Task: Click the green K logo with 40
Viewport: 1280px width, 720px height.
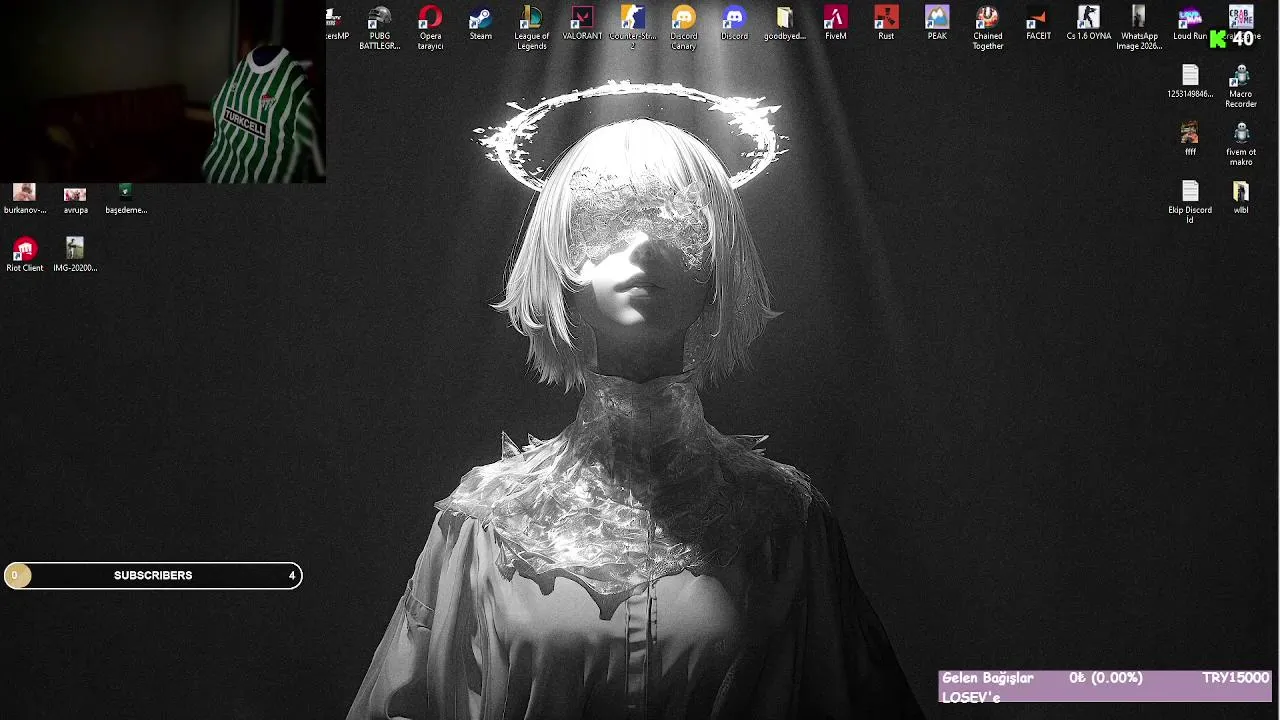Action: (x=1231, y=39)
